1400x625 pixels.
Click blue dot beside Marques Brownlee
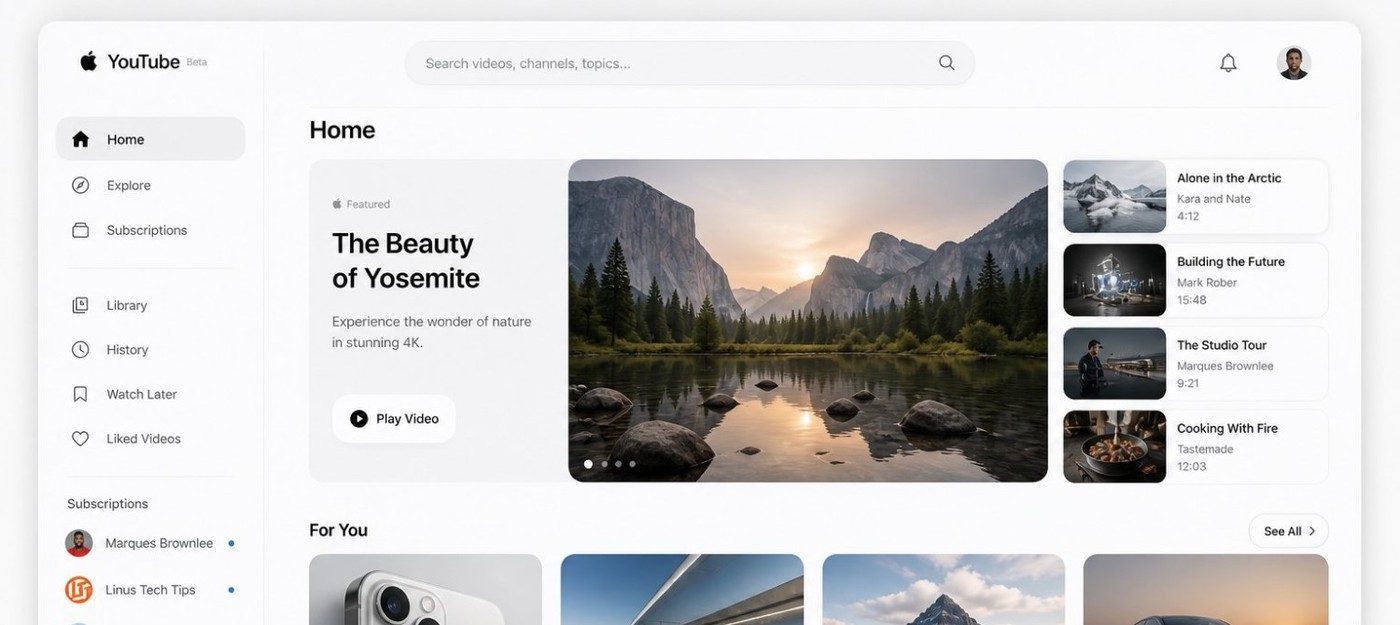pos(231,543)
